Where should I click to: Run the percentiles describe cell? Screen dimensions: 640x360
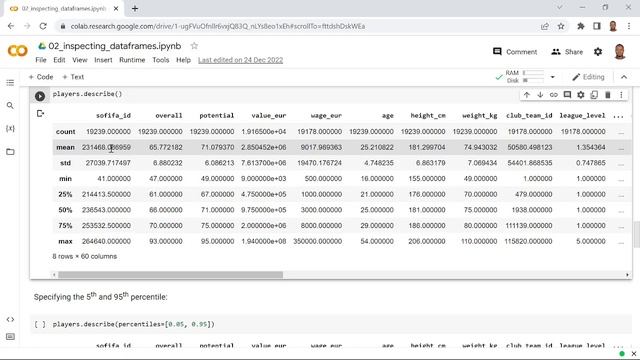40,324
